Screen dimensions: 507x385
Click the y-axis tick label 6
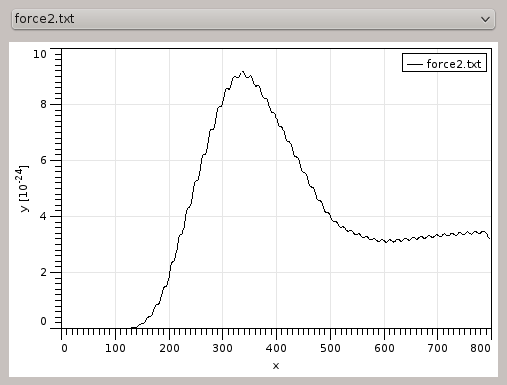coord(43,160)
